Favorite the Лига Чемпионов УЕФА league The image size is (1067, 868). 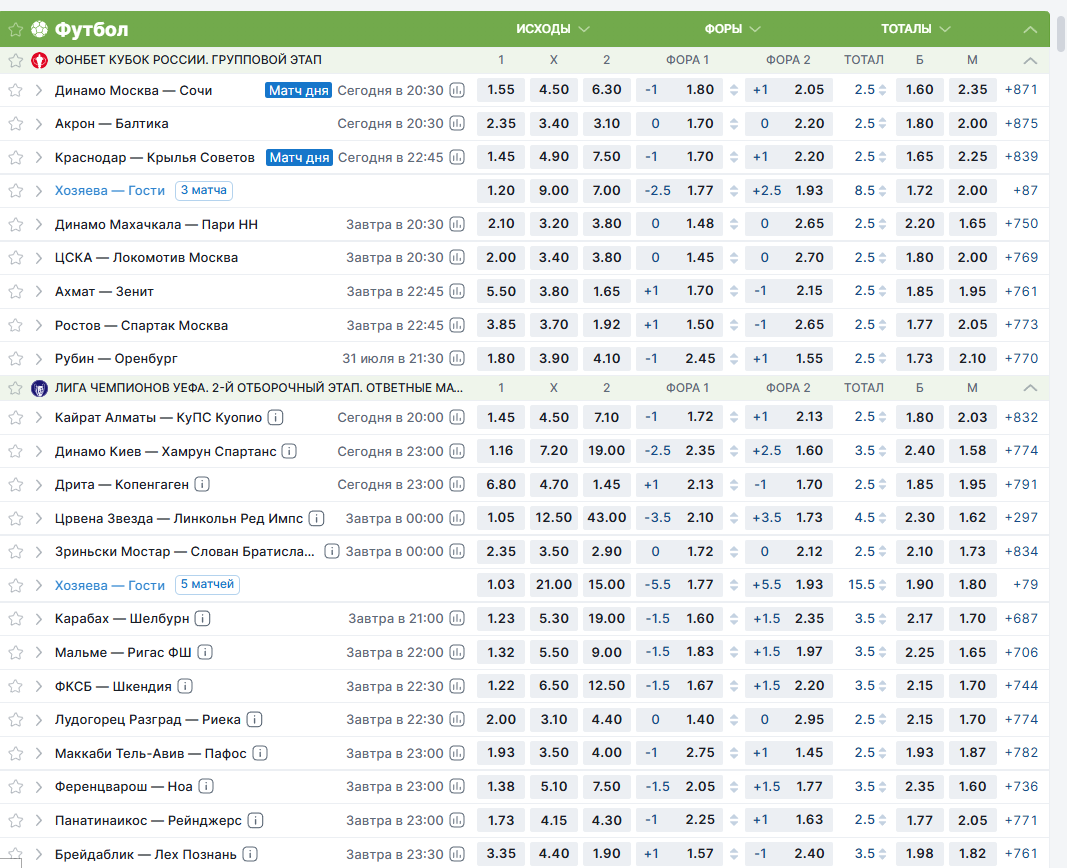[x=16, y=388]
